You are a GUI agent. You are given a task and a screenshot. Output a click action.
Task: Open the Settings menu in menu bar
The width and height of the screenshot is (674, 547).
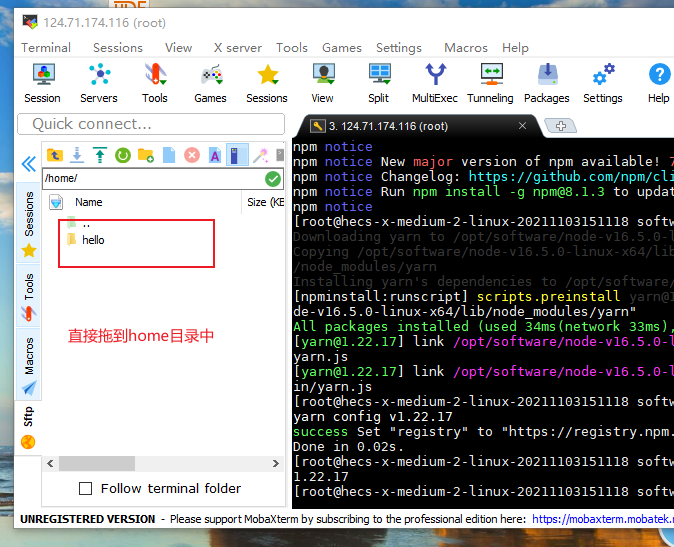pos(399,48)
